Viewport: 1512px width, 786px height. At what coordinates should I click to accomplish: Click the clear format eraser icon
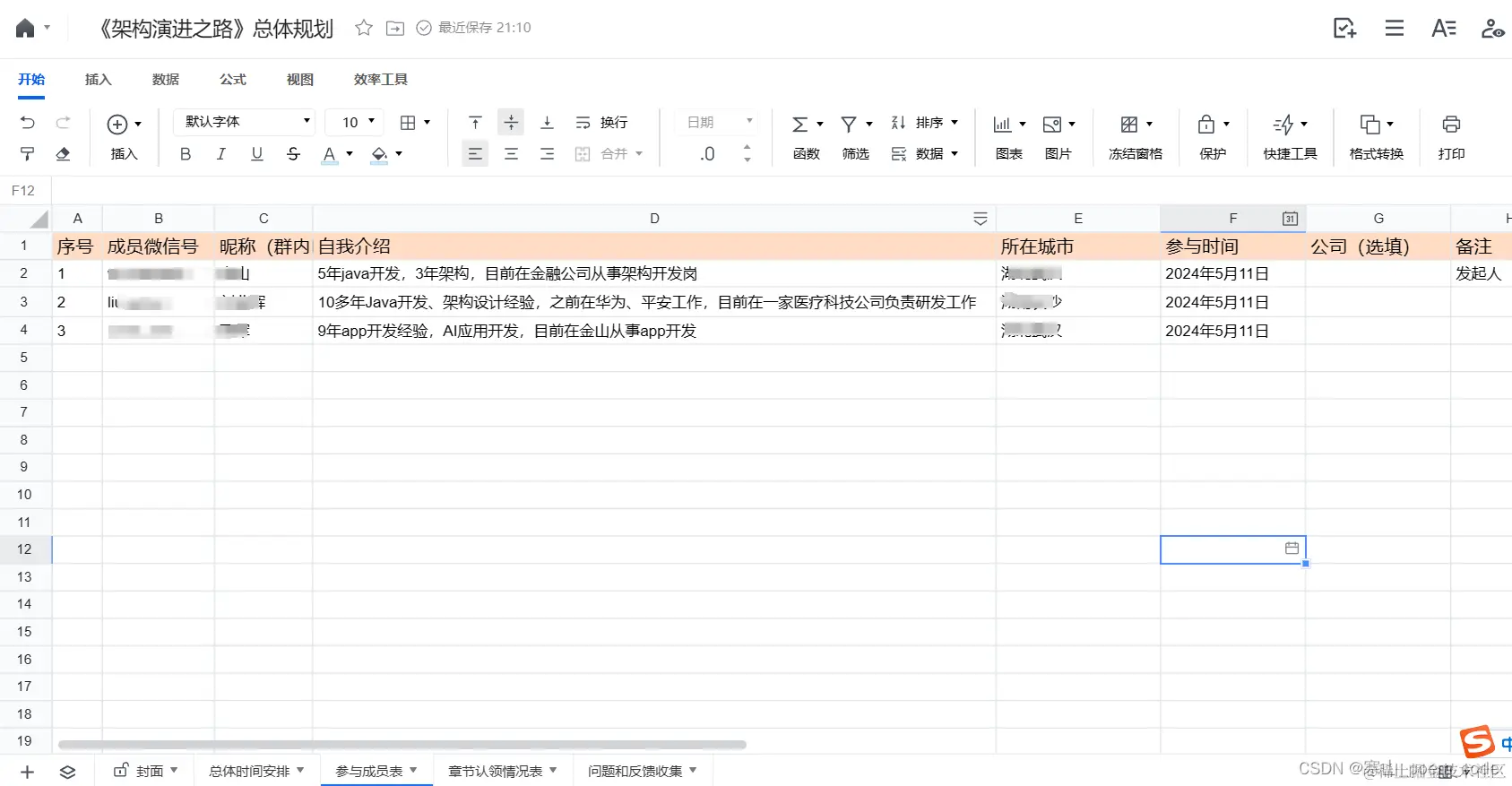click(x=63, y=154)
